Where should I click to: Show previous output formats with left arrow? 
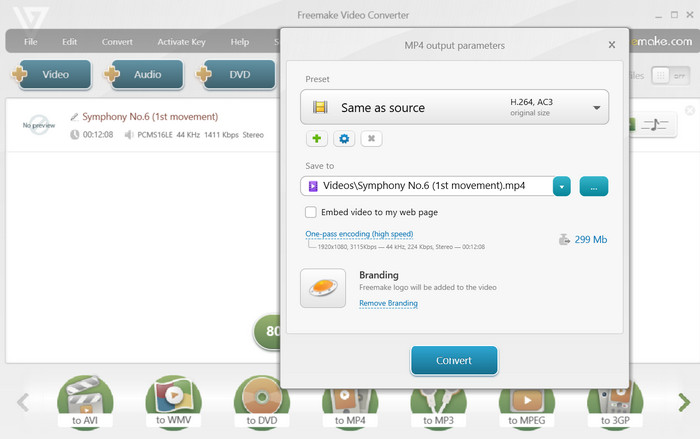[x=23, y=402]
